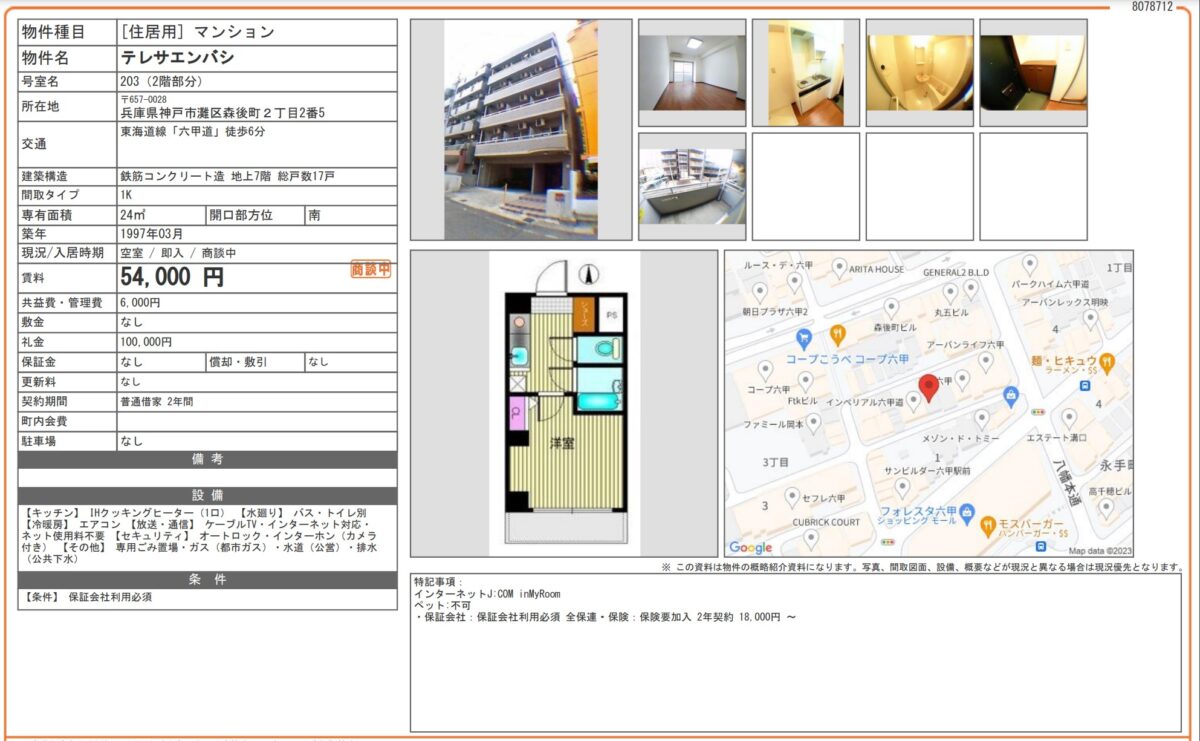1200x741 pixels.
Task: Open the large building exterior photo
Action: click(520, 130)
